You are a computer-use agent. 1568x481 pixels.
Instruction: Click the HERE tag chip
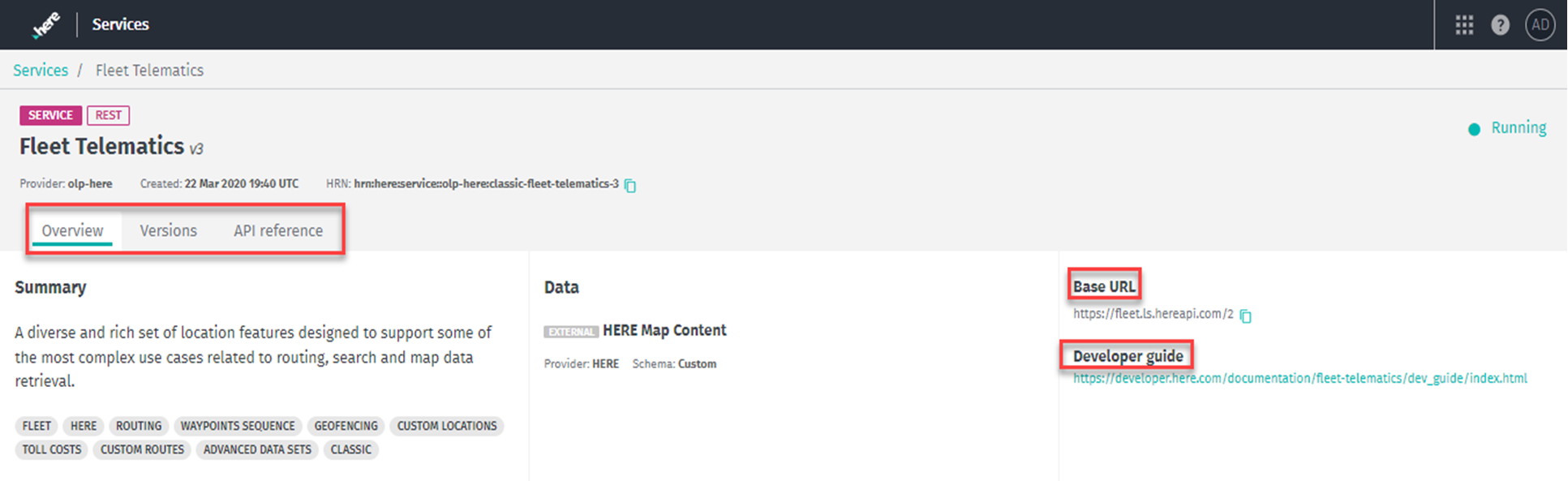click(83, 426)
